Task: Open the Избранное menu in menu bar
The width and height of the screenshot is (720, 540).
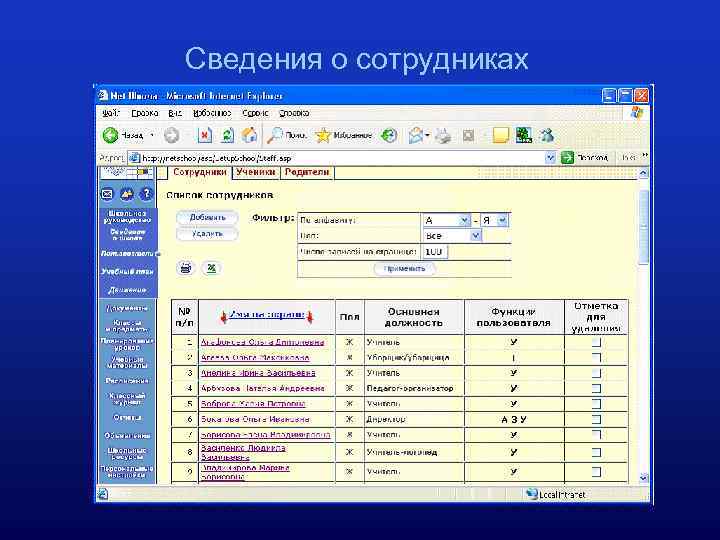Action: pos(212,113)
